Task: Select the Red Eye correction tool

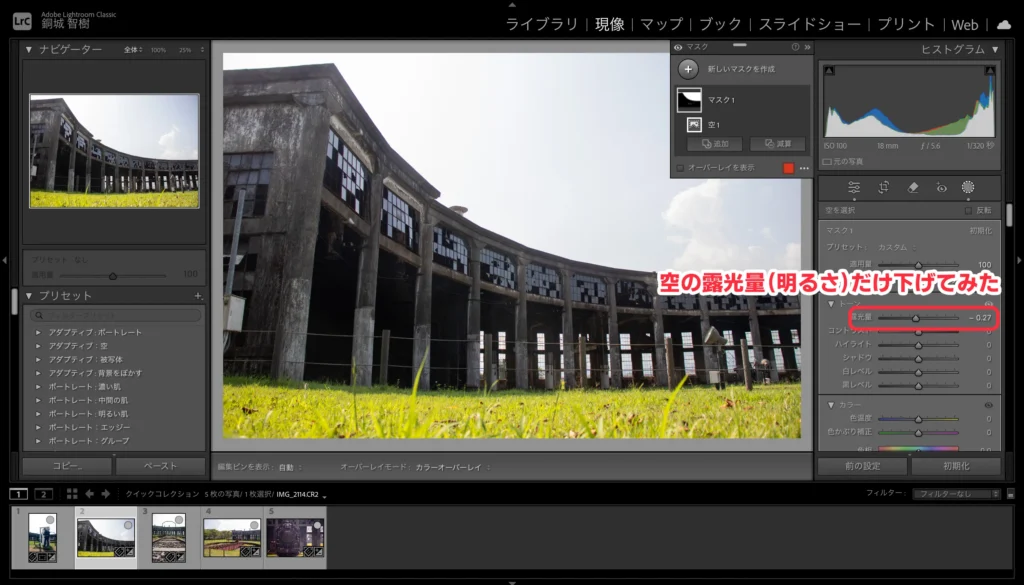Action: 940,187
